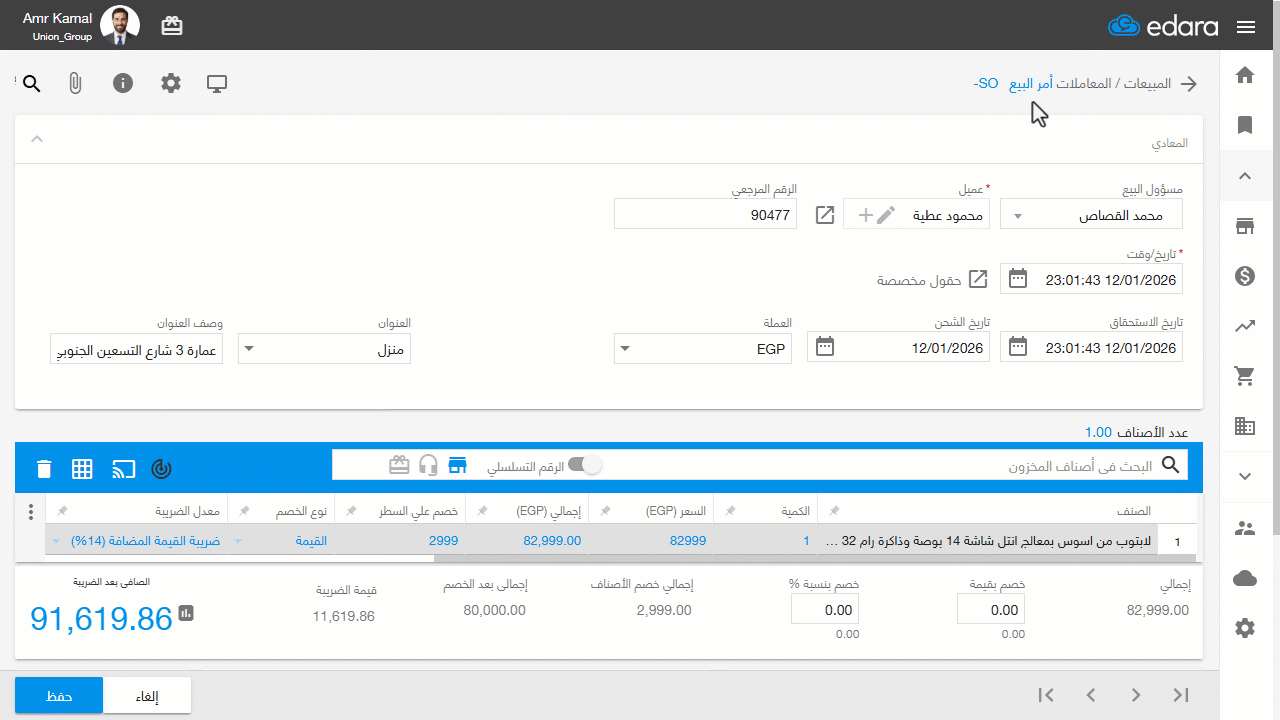1280x720 pixels.
Task: Open نوع الخصم القيمة dropdown in row
Action: (237, 541)
